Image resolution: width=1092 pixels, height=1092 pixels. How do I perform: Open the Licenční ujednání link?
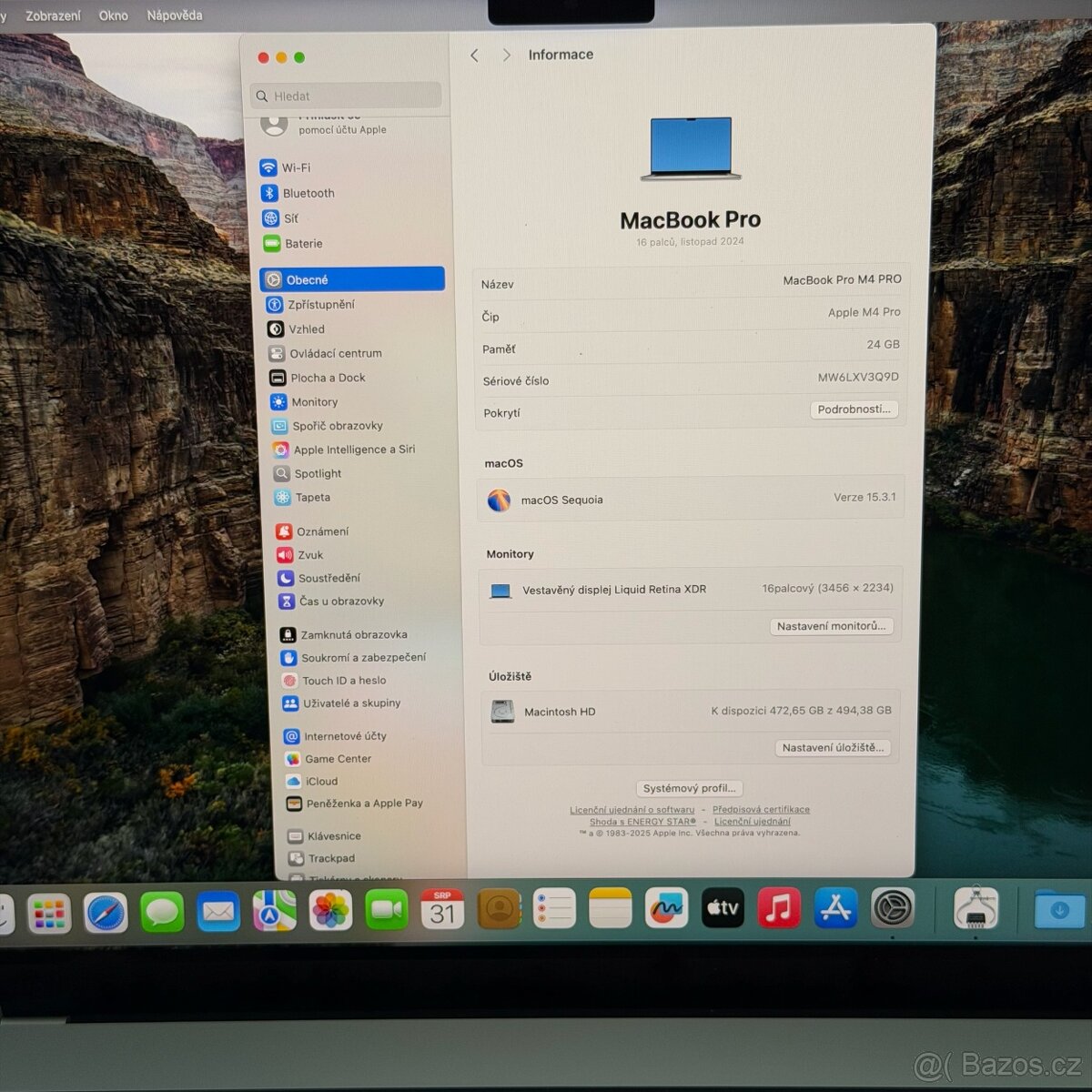[x=752, y=822]
